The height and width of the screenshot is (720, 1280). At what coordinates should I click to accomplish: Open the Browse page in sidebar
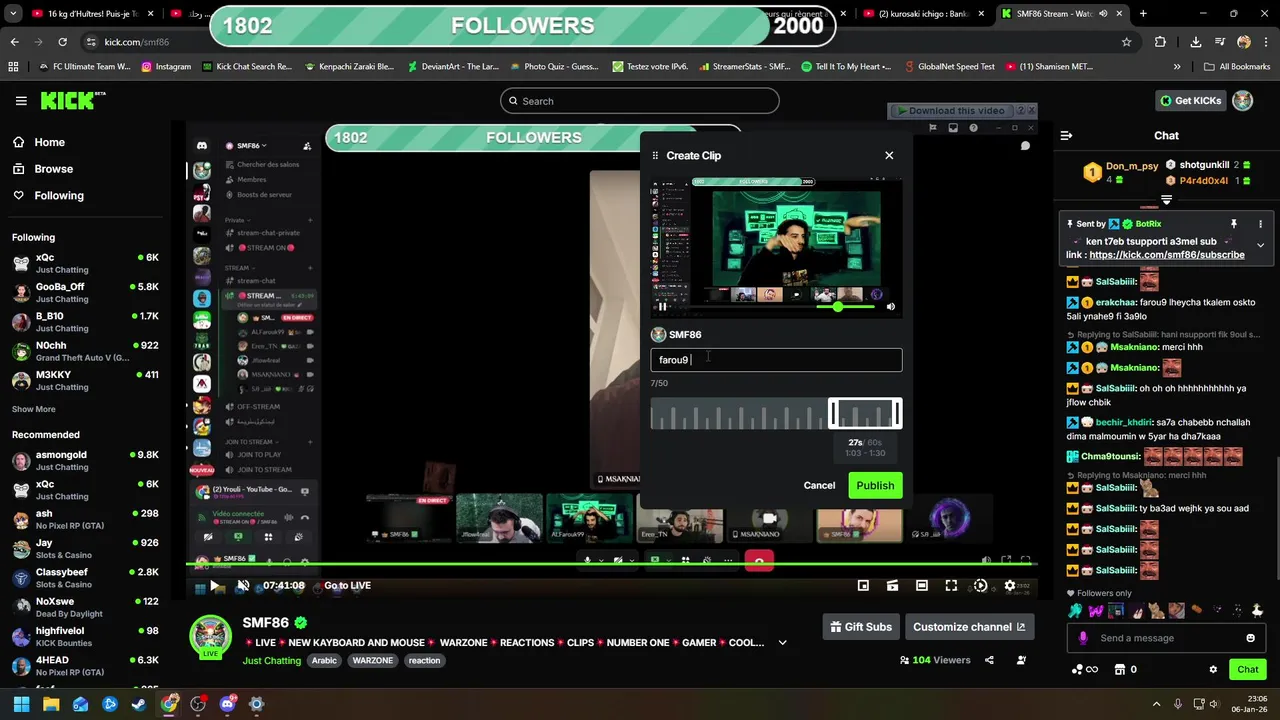pyautogui.click(x=53, y=169)
